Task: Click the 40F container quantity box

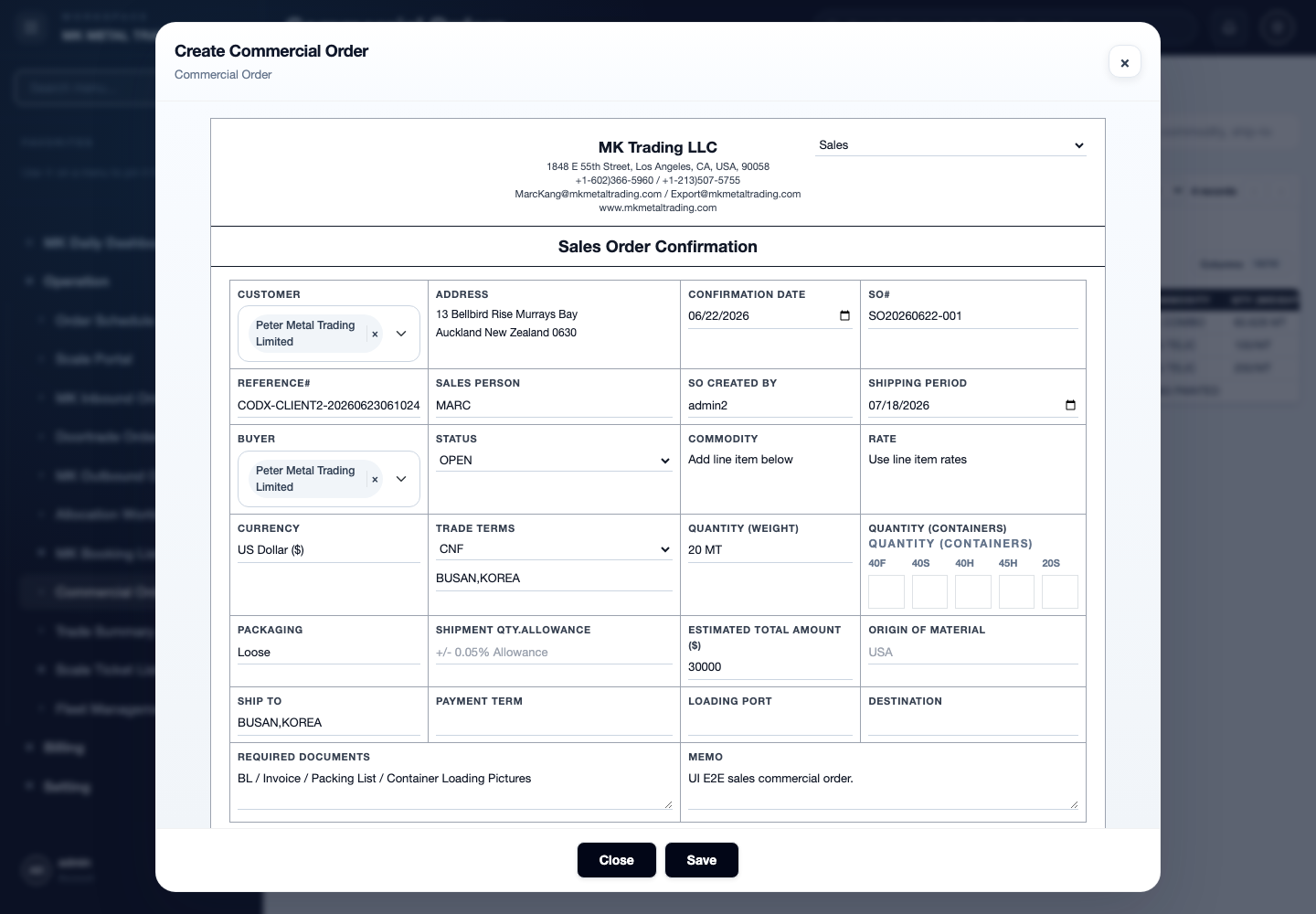Action: 886,592
